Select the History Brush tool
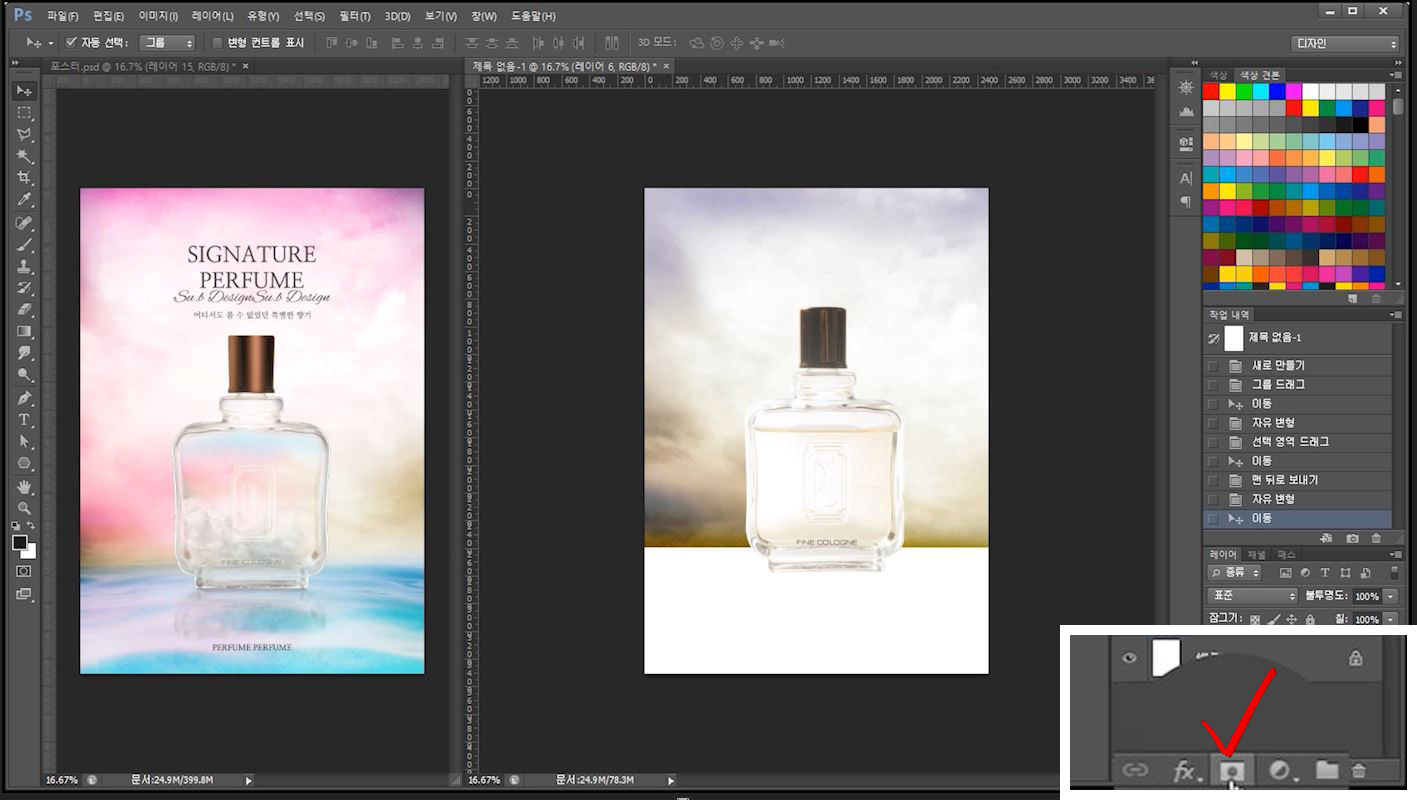 coord(24,288)
